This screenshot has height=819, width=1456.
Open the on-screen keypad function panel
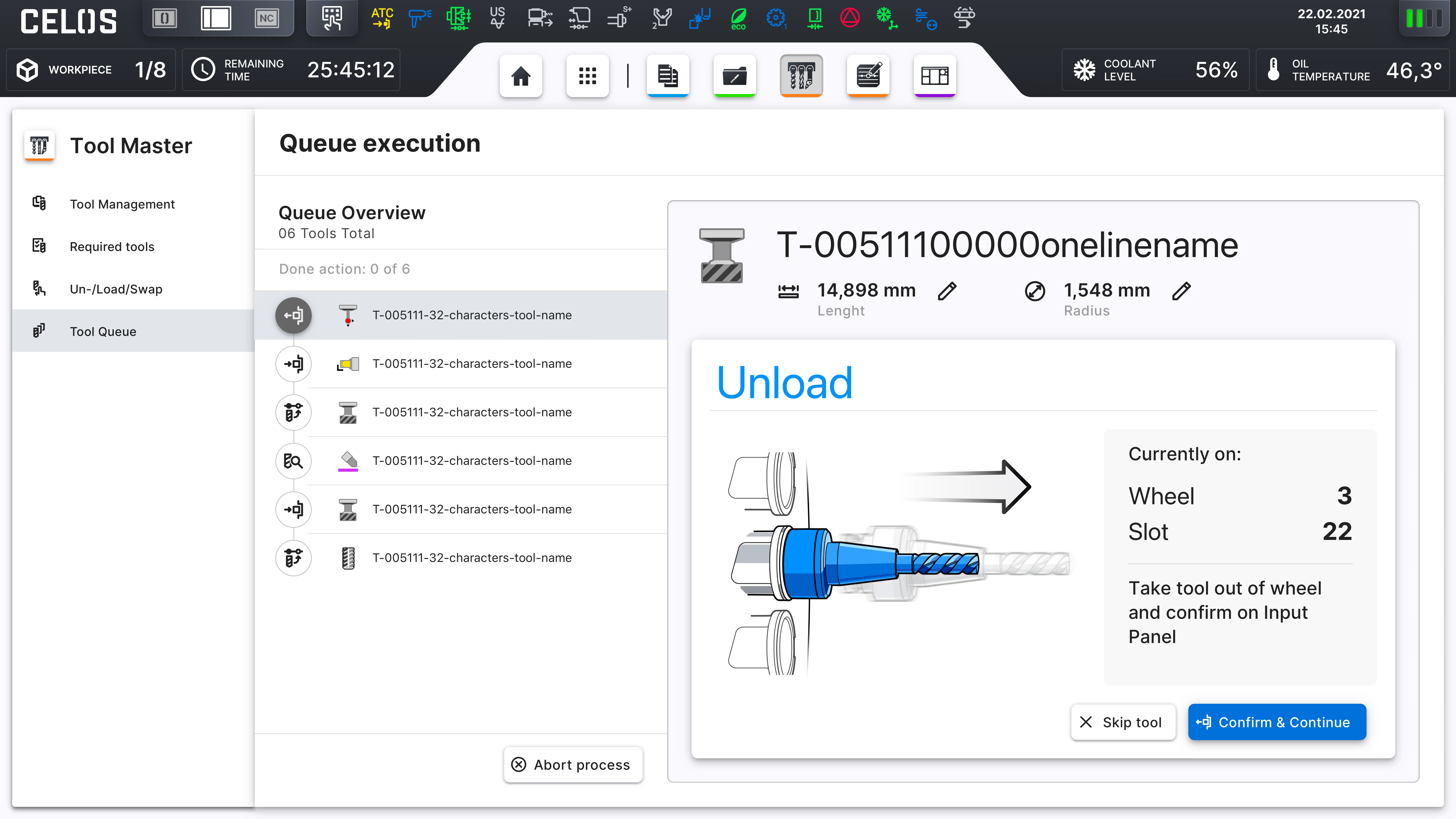[332, 18]
